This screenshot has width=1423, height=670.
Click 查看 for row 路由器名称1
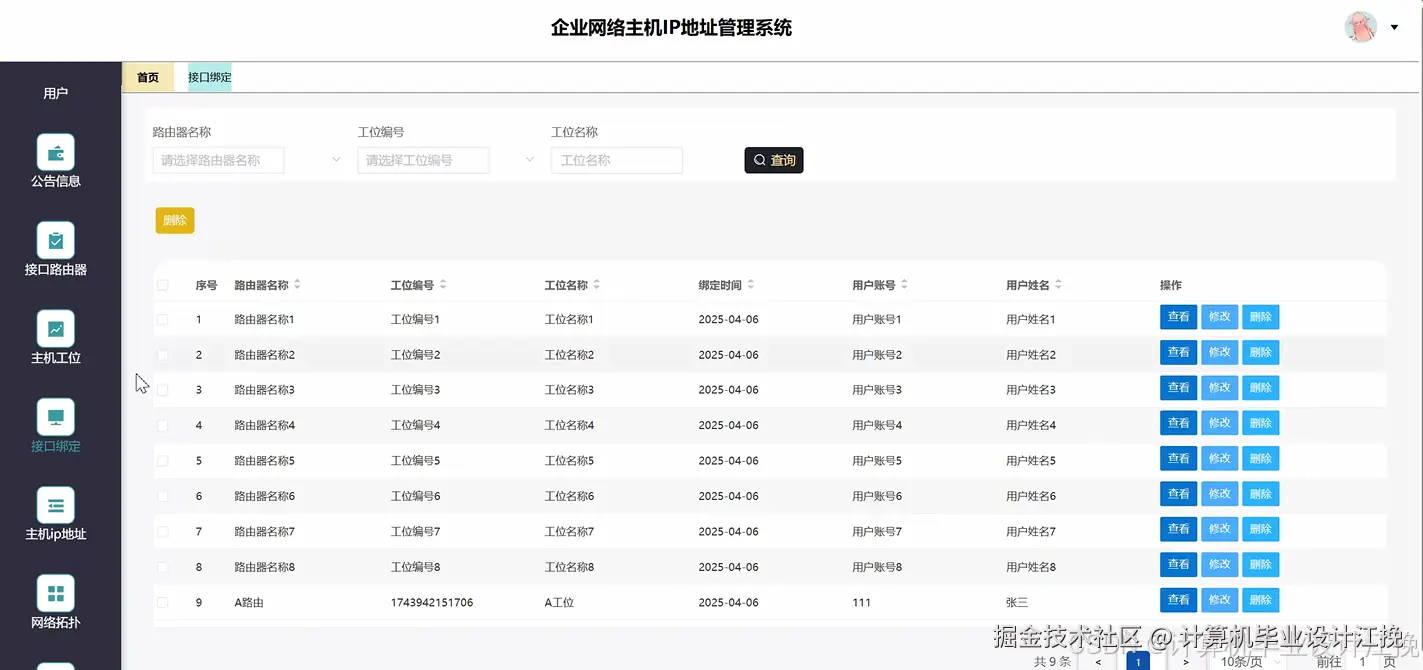[1178, 317]
